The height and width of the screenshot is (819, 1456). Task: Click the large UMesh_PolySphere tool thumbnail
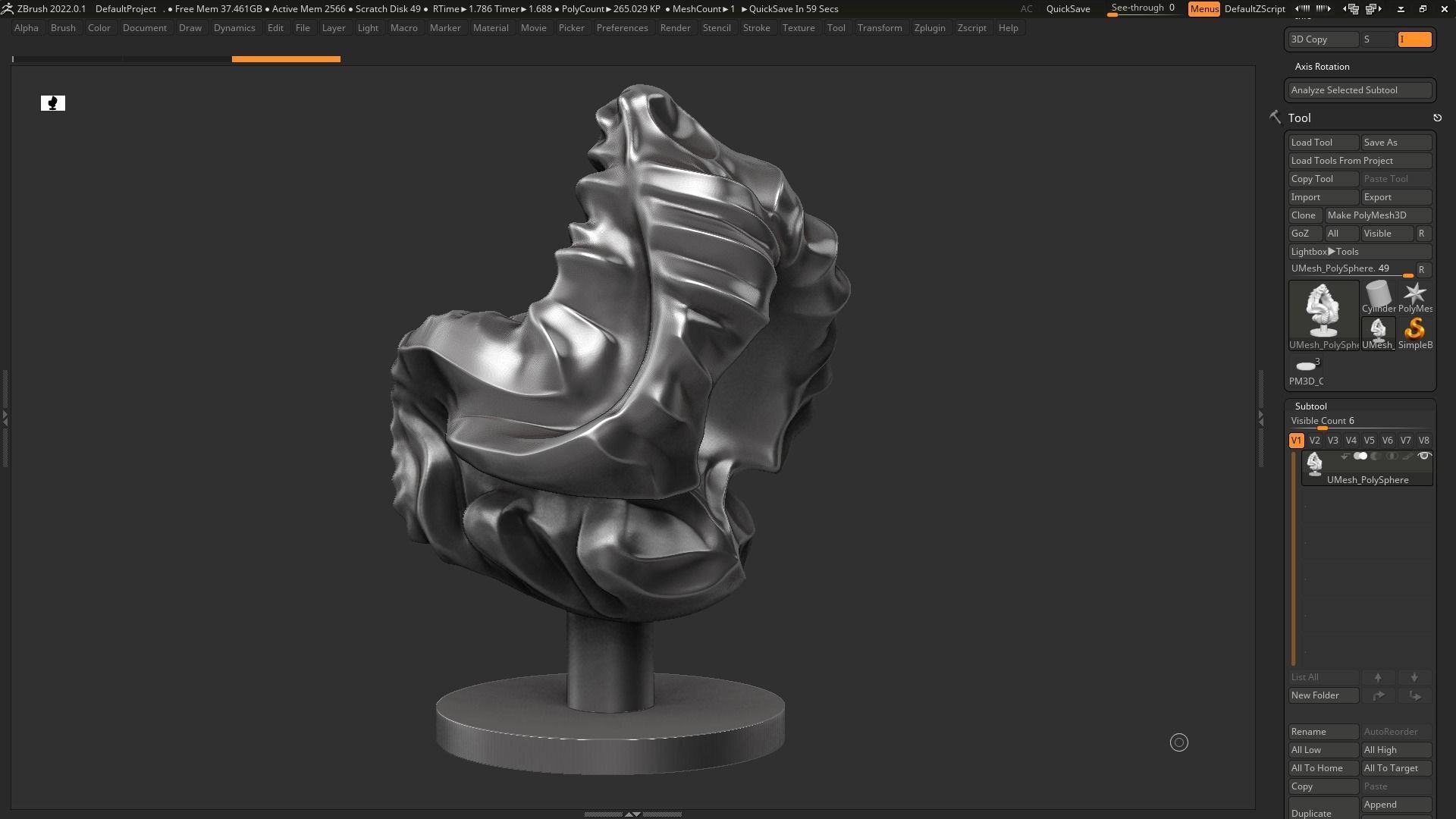1324,315
